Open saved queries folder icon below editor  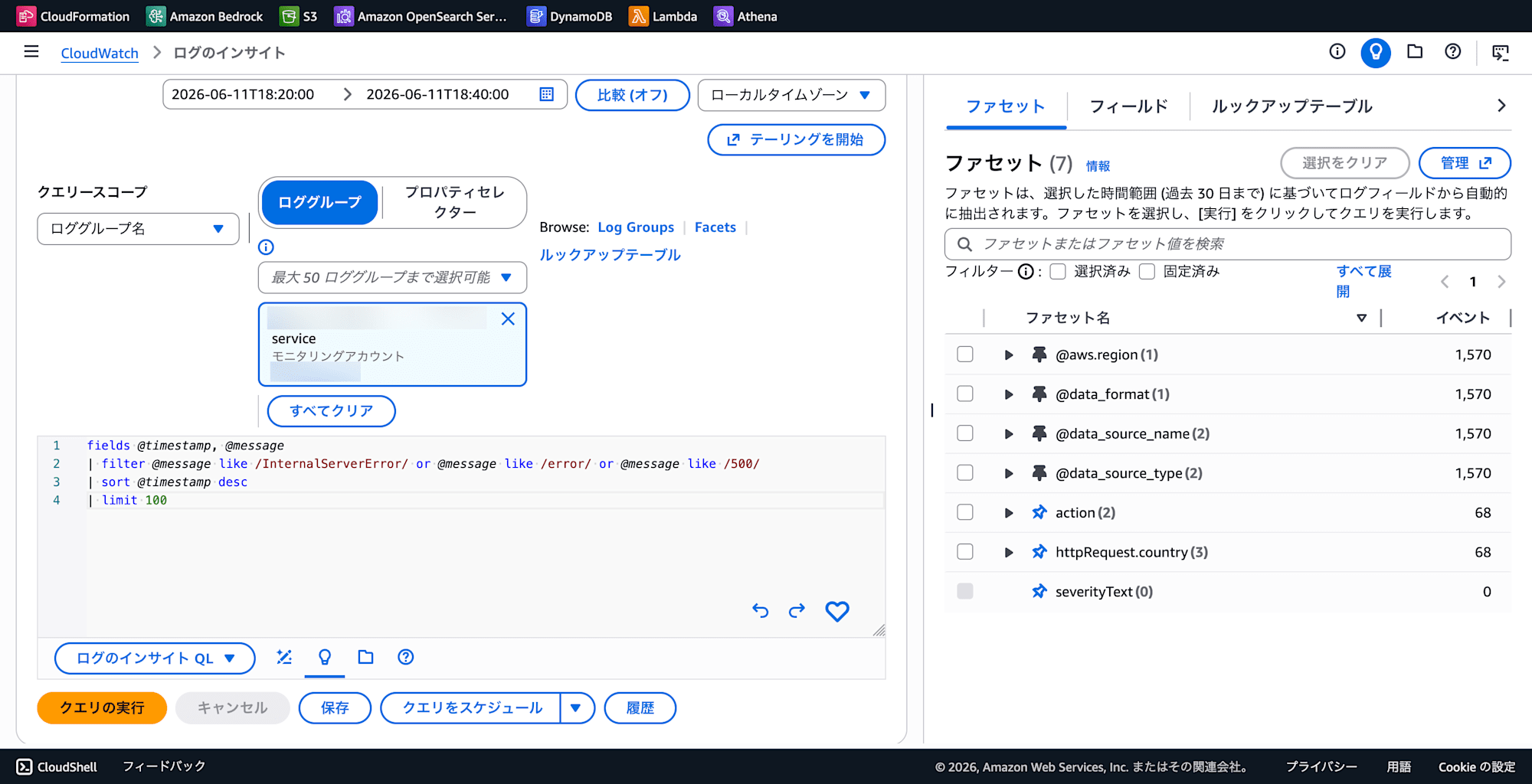(x=365, y=657)
